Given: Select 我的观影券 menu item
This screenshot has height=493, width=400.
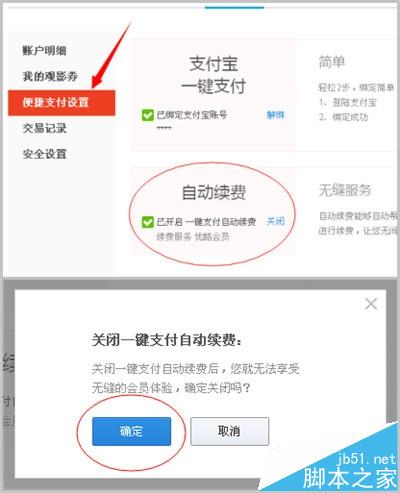Looking at the screenshot, I should click(x=50, y=76).
